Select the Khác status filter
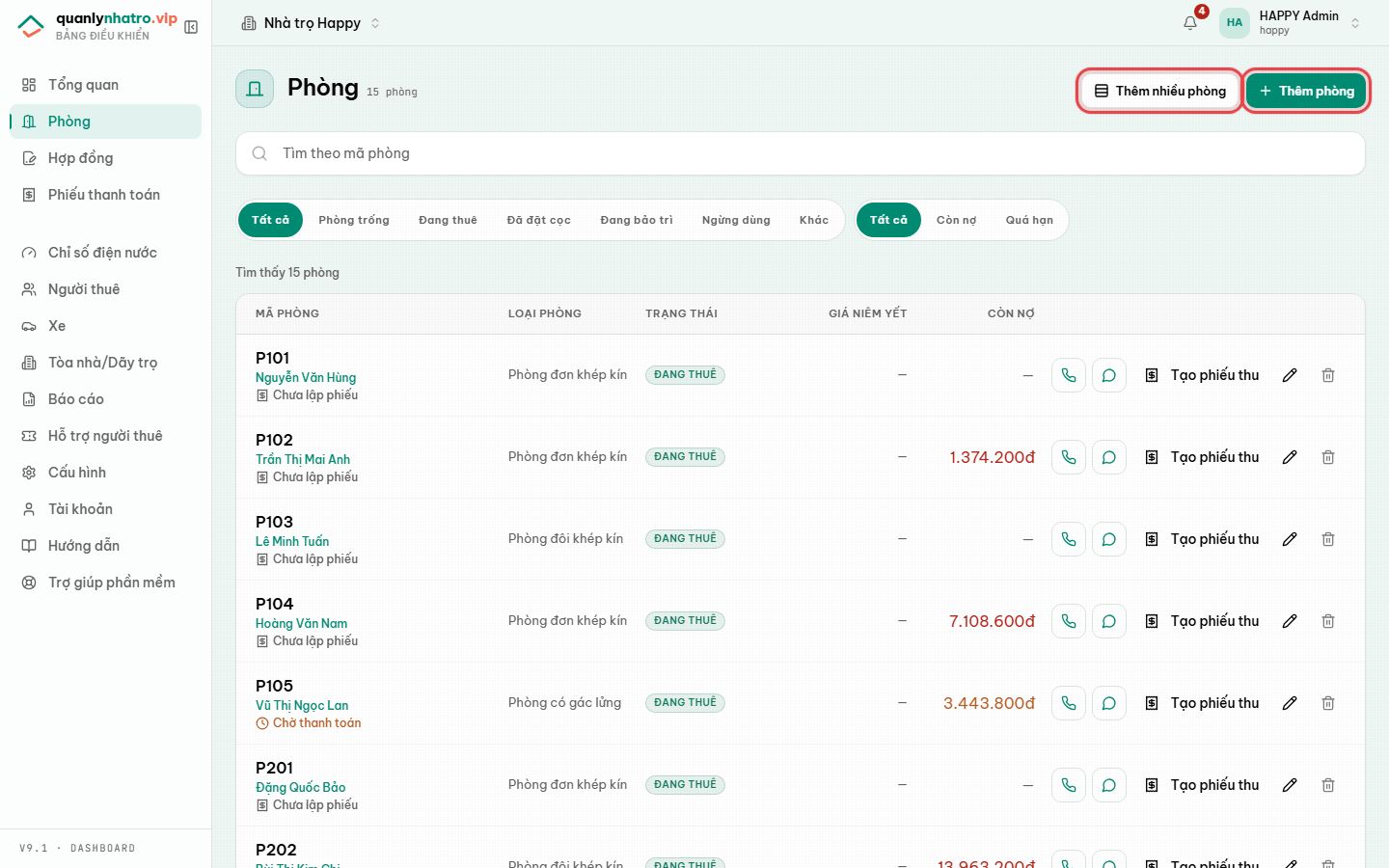 coord(814,220)
